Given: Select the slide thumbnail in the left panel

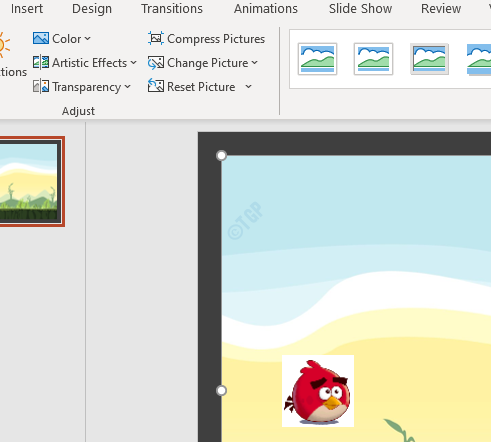Looking at the screenshot, I should (x=30, y=181).
